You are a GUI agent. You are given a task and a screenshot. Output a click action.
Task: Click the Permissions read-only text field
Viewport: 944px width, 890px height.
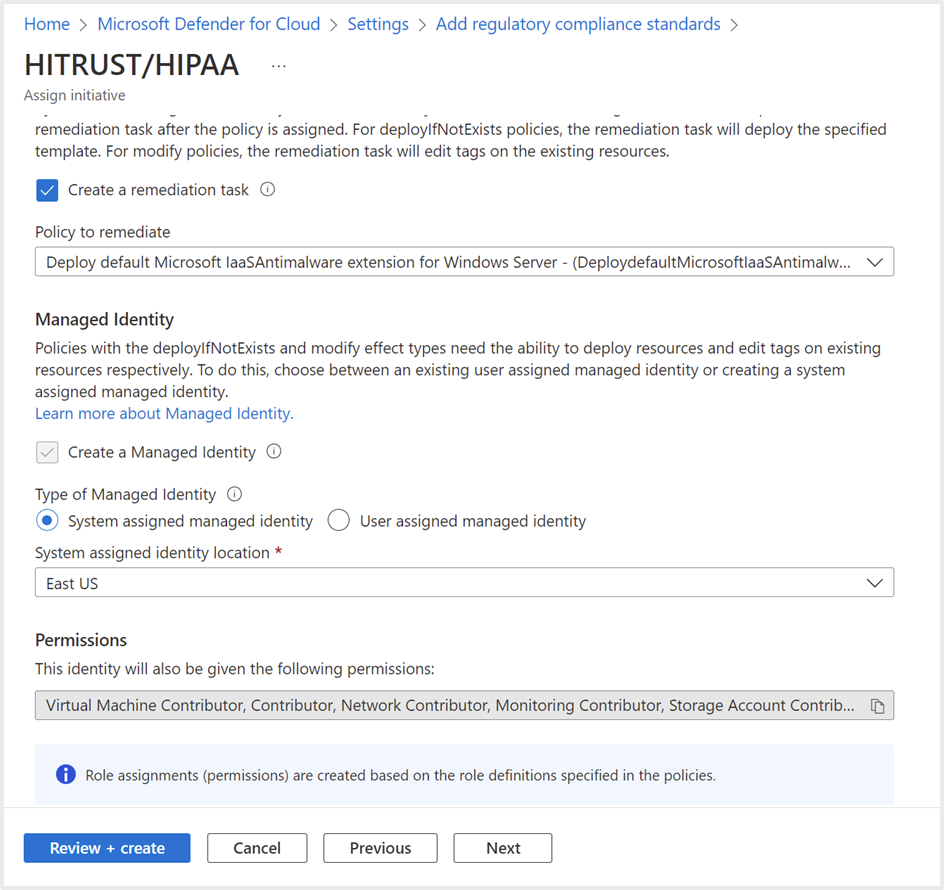click(450, 706)
